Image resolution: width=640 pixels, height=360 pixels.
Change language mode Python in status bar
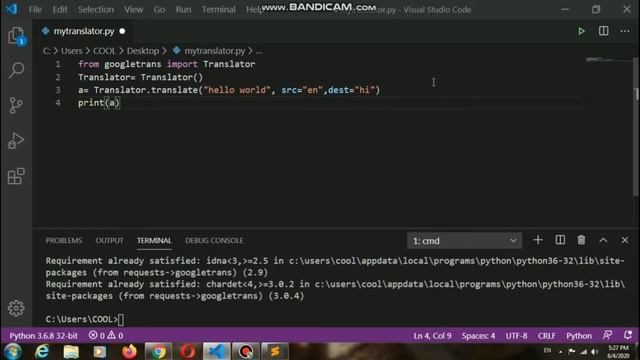tap(579, 336)
